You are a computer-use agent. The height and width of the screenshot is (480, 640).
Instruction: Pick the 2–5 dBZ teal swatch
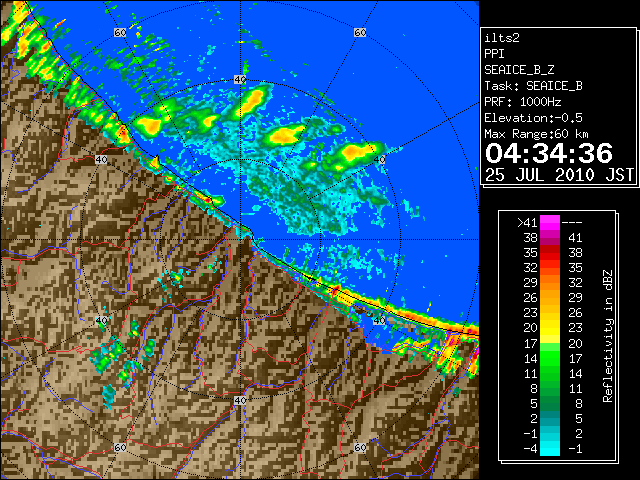pyautogui.click(x=550, y=418)
